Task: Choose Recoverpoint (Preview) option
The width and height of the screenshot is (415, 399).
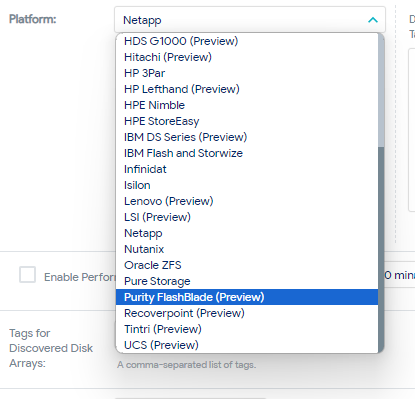Action: click(x=247, y=313)
